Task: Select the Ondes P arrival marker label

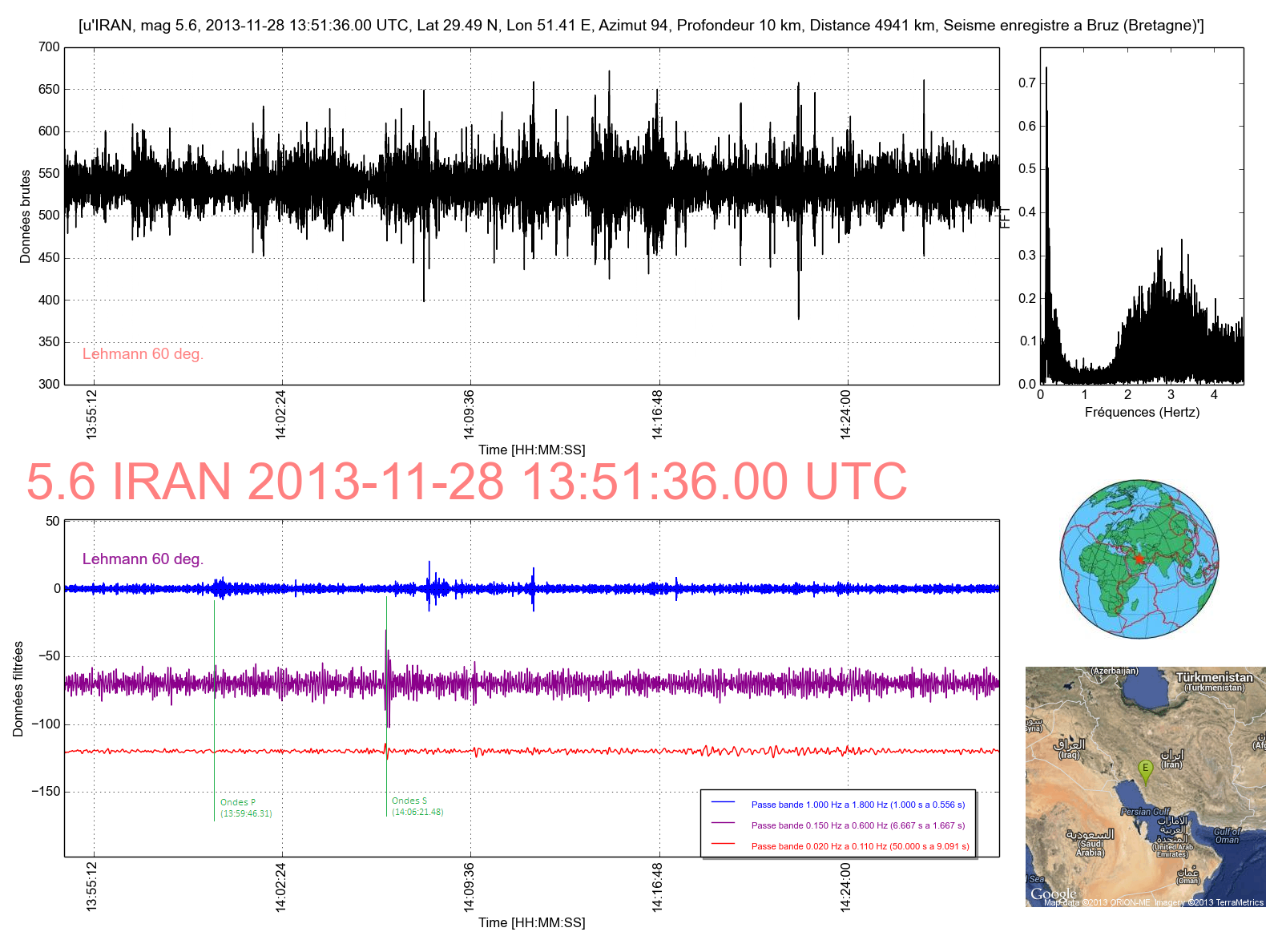Action: [238, 803]
